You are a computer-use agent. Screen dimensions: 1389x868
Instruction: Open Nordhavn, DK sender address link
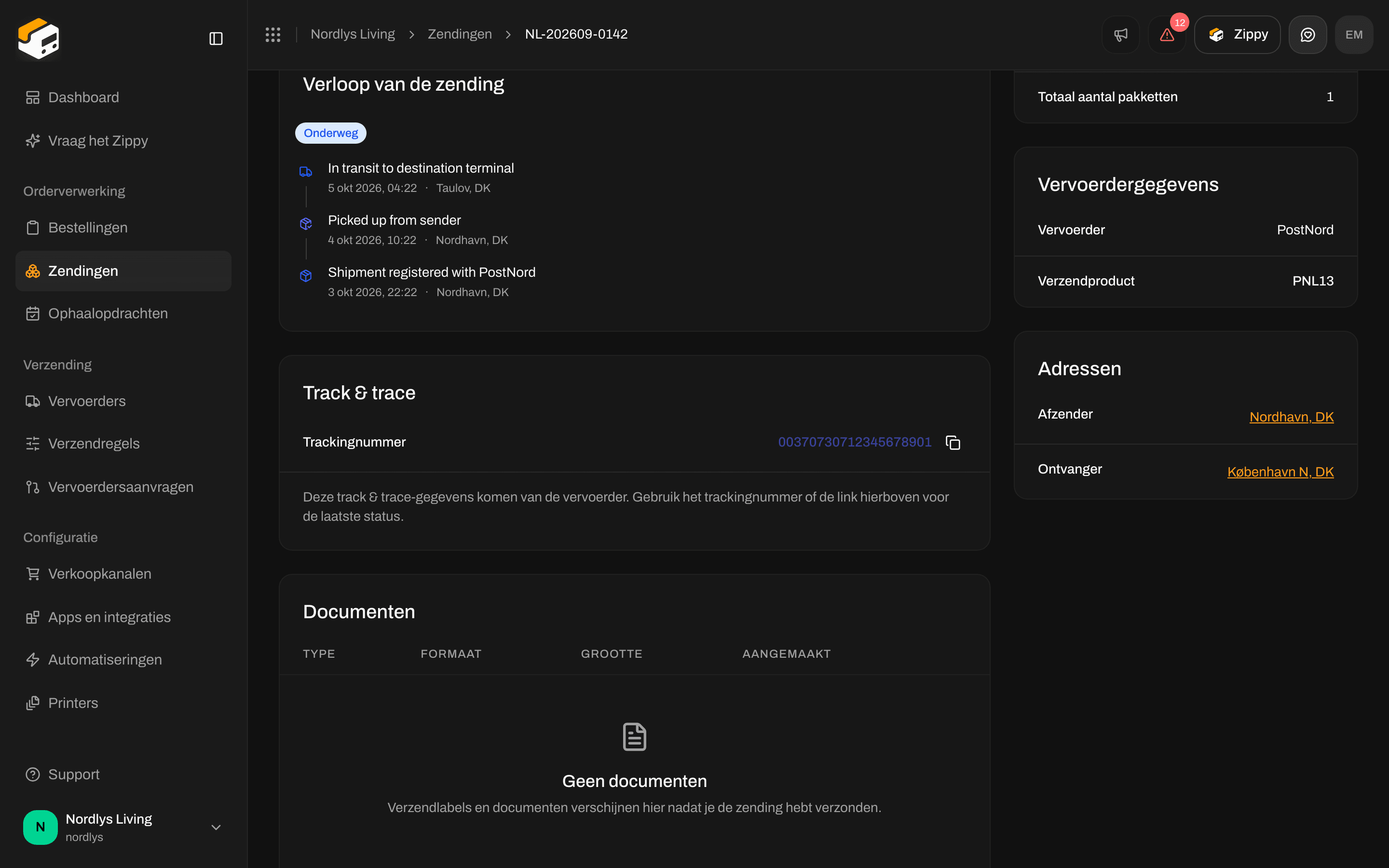pyautogui.click(x=1292, y=417)
